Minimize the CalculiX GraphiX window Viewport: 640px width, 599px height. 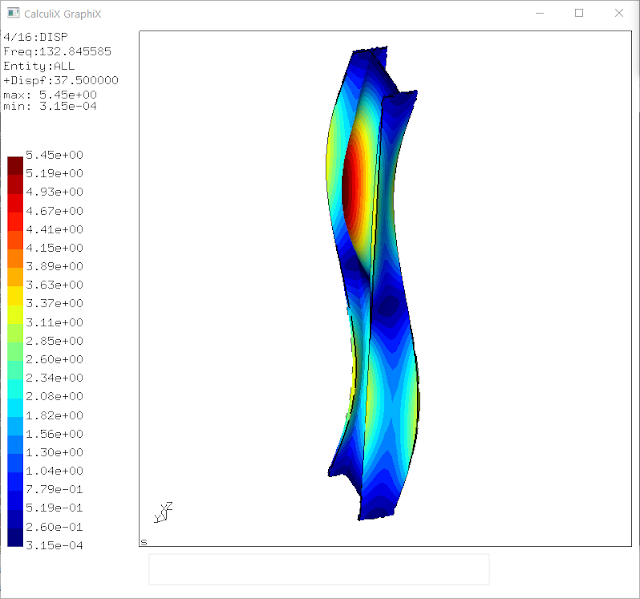(x=540, y=13)
